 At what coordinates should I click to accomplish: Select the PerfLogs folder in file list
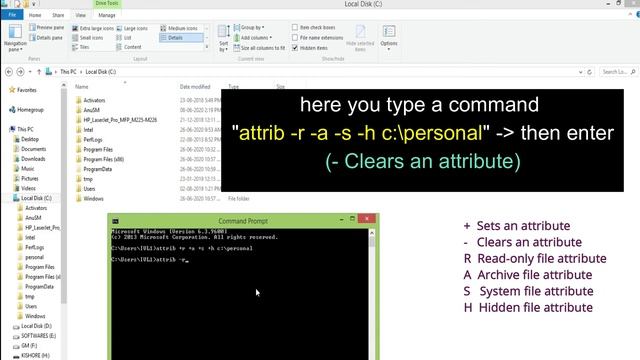click(x=93, y=140)
